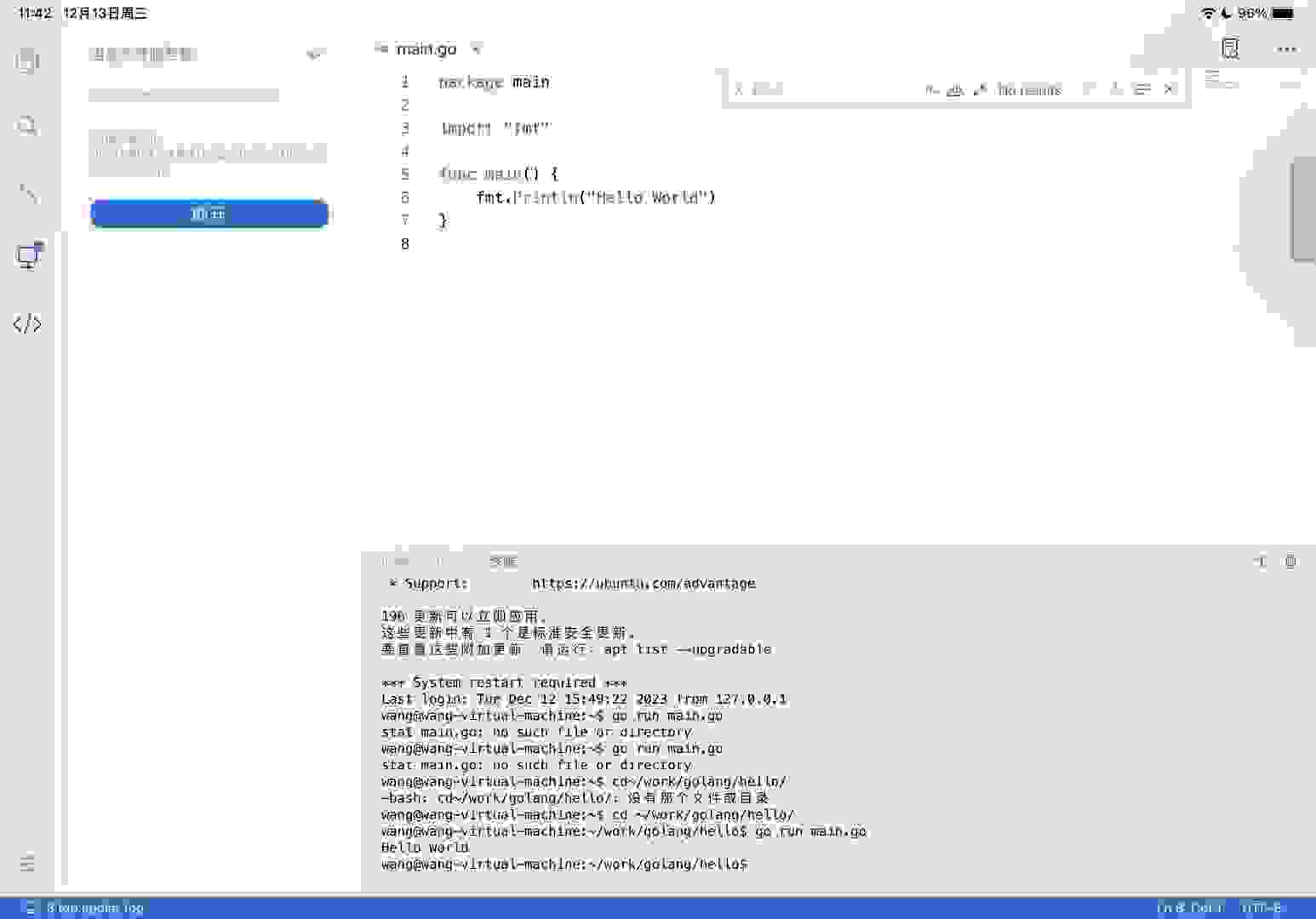Open the remote connection monitor sidebar icon
Image resolution: width=1316 pixels, height=919 pixels.
29,256
